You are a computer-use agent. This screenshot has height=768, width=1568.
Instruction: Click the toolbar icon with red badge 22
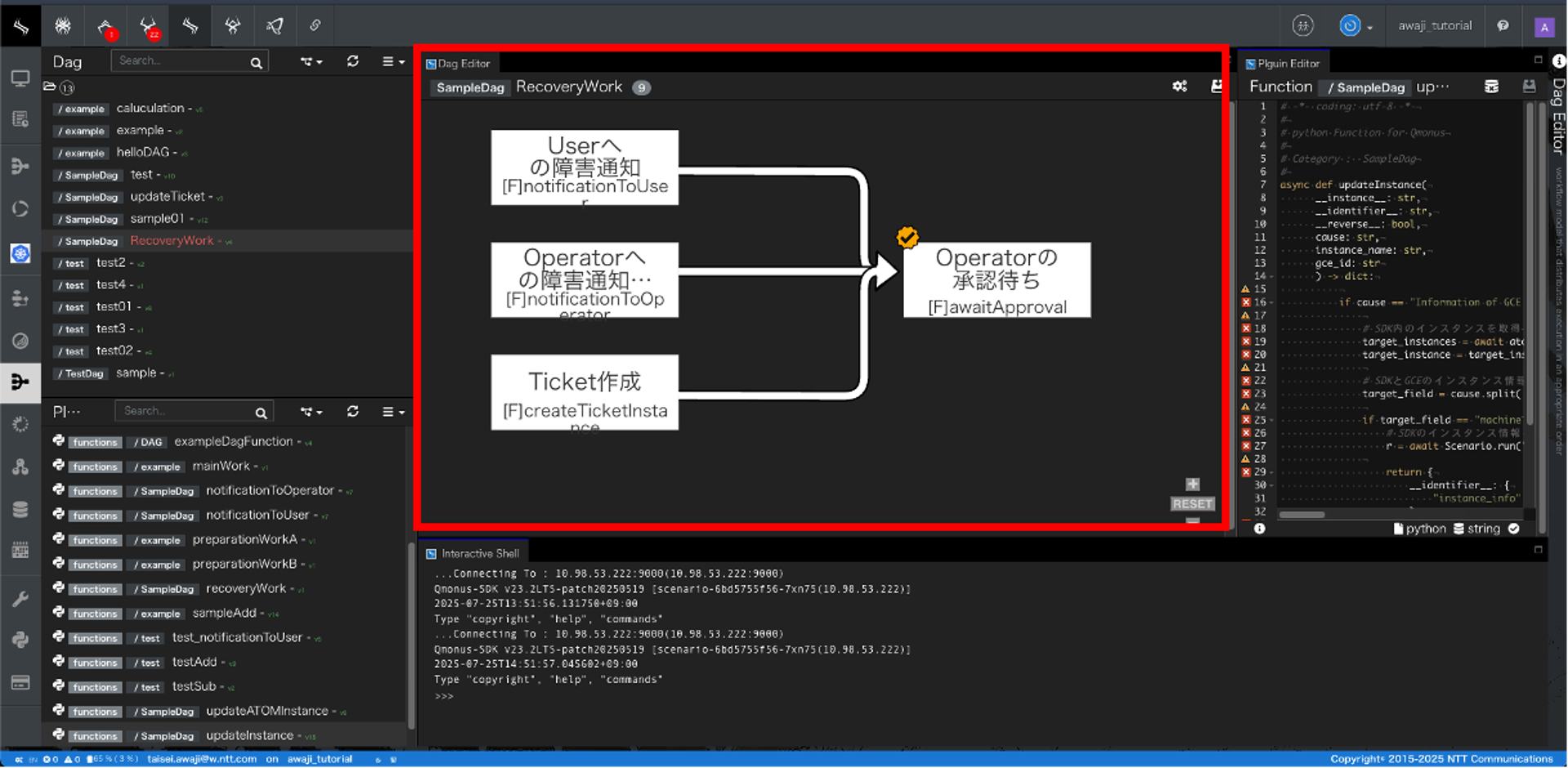click(x=148, y=26)
